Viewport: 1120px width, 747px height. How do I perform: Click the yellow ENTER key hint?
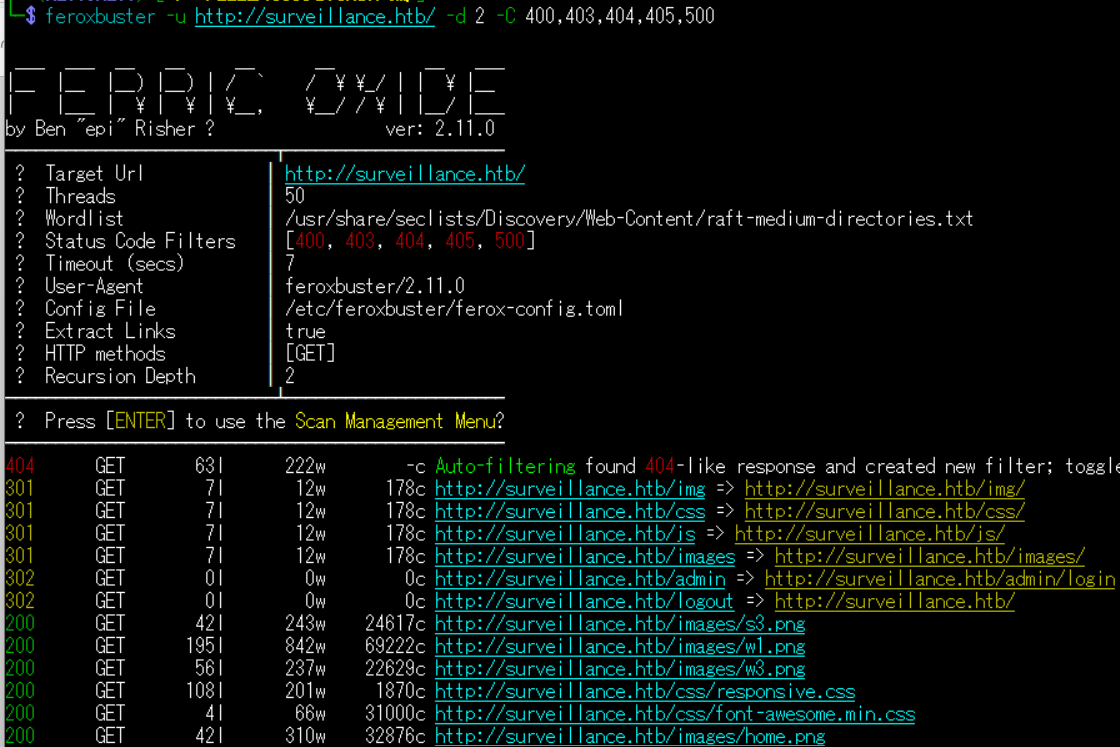click(x=144, y=422)
